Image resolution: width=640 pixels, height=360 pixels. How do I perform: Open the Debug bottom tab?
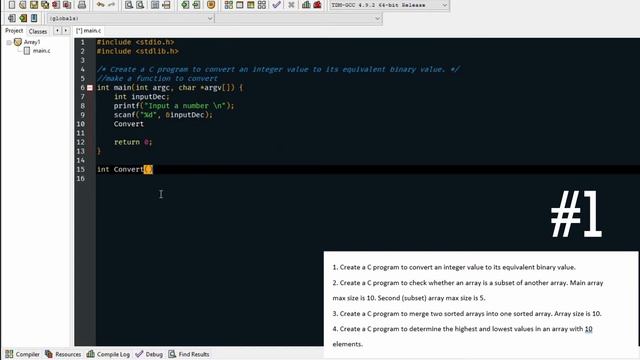click(x=149, y=354)
